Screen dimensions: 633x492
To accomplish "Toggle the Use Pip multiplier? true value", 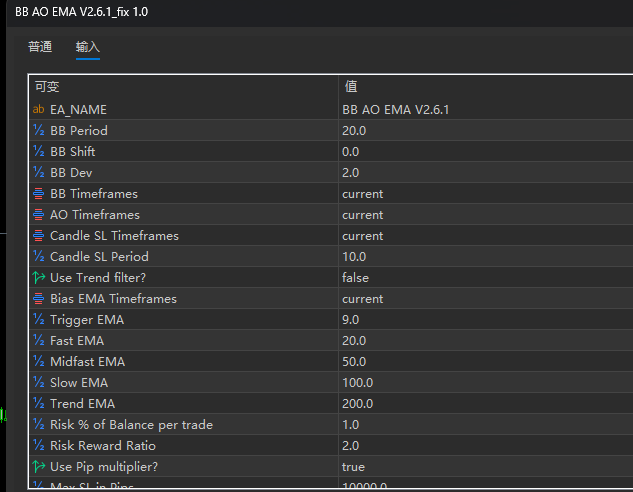I will click(x=353, y=466).
